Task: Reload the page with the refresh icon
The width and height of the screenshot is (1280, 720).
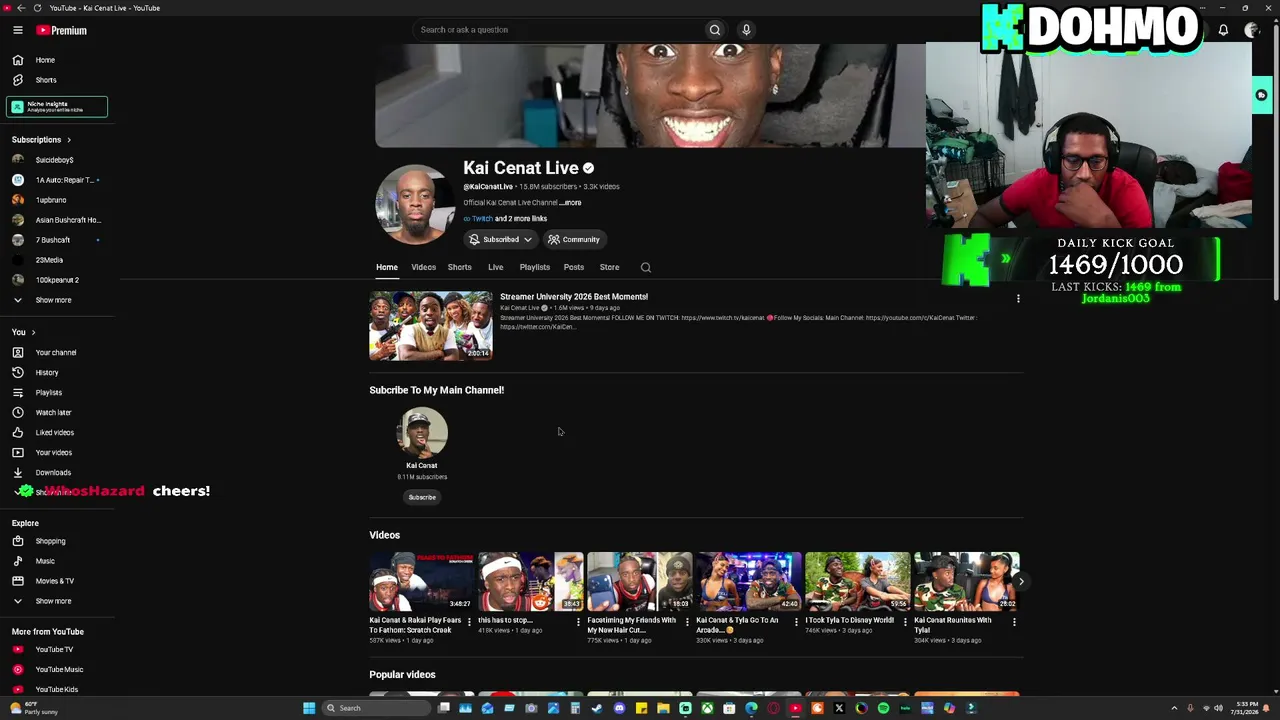Action: (x=38, y=8)
